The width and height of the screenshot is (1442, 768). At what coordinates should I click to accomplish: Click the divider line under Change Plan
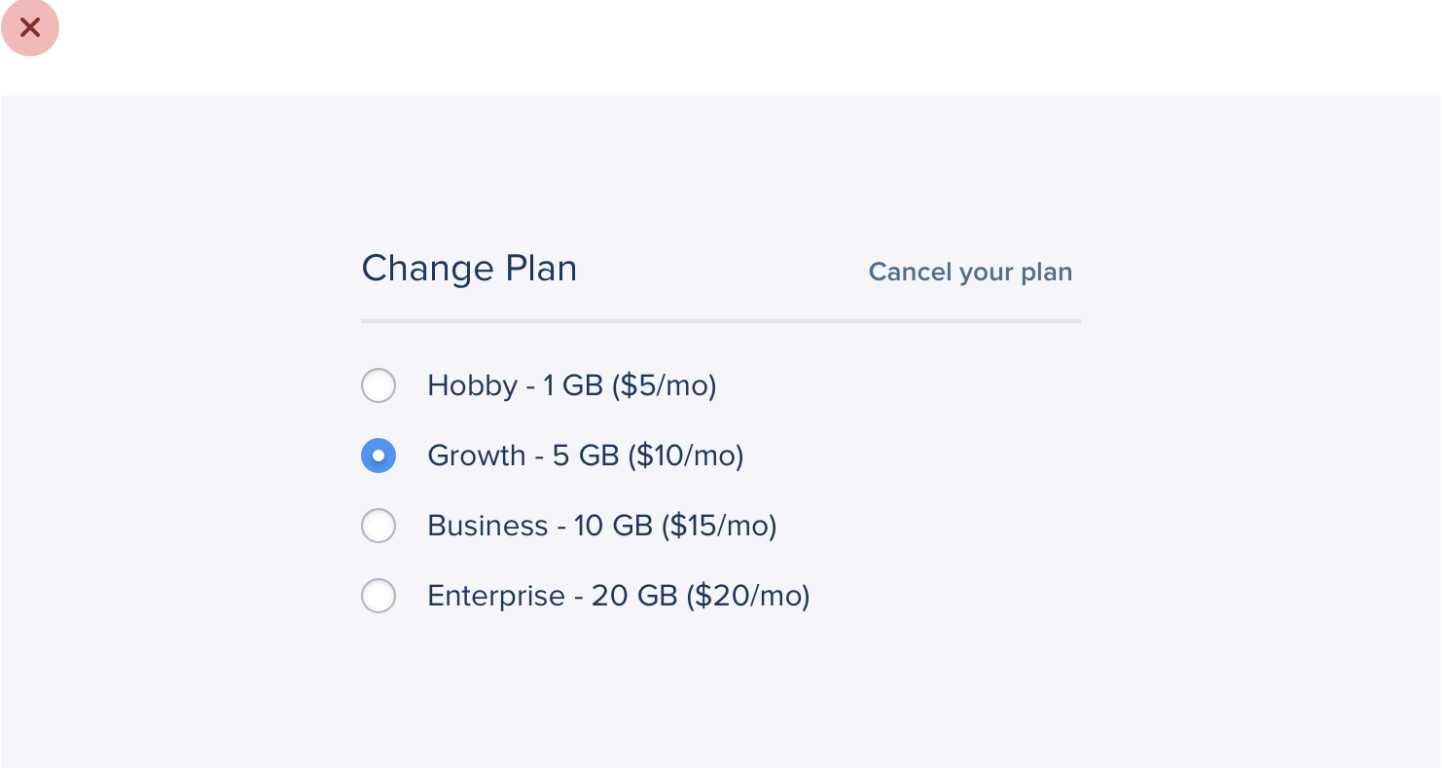pos(720,321)
